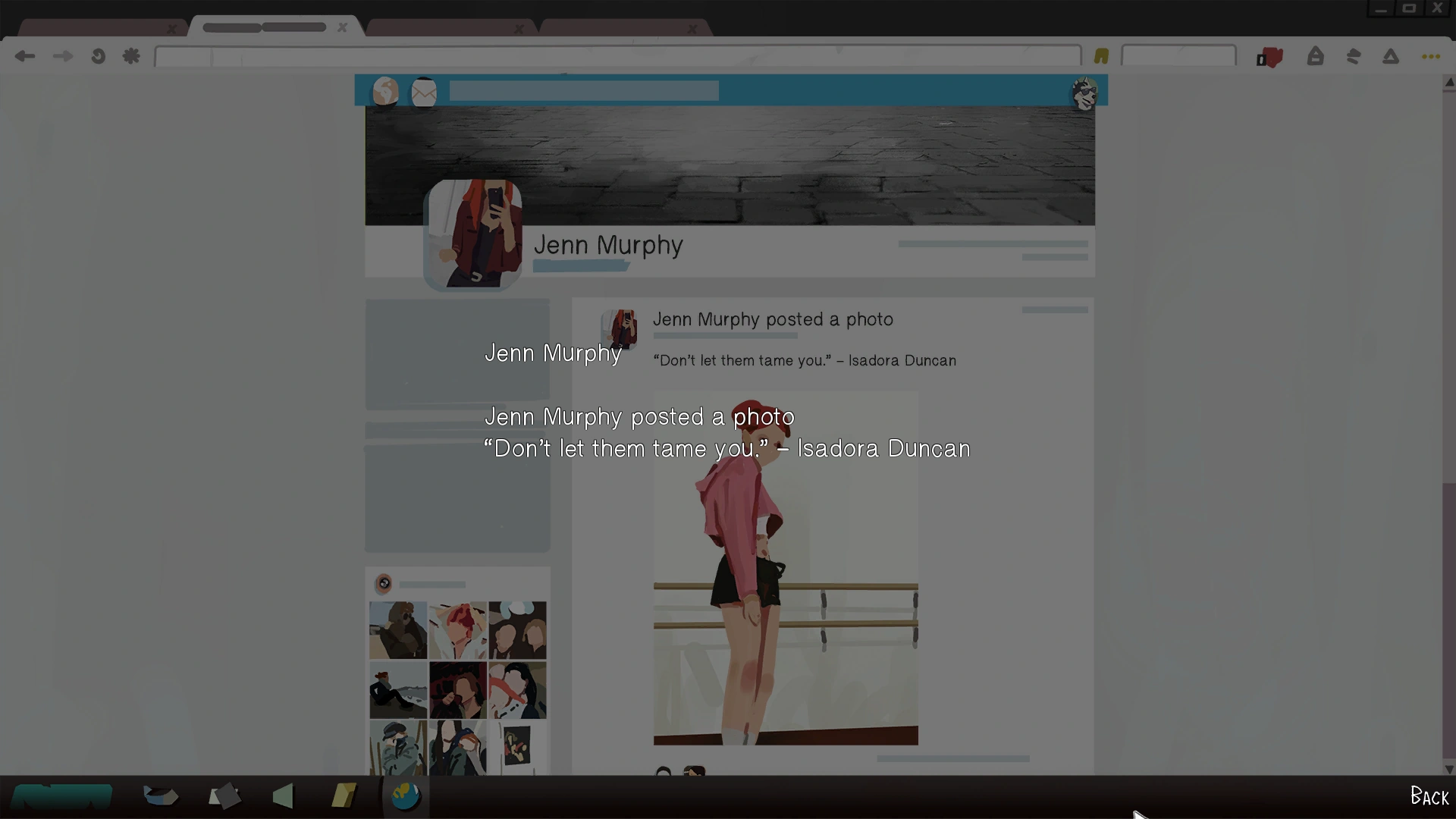Click the scrollbar down arrow
This screenshot has width=1456, height=819.
[x=1449, y=769]
